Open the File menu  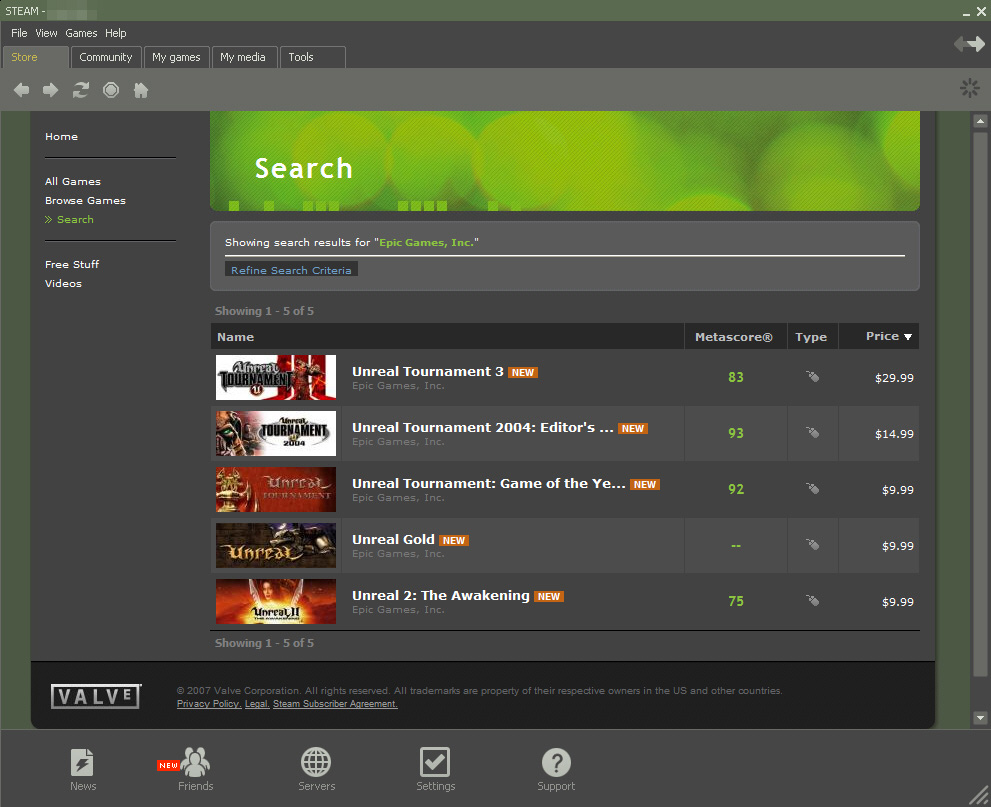click(x=19, y=33)
